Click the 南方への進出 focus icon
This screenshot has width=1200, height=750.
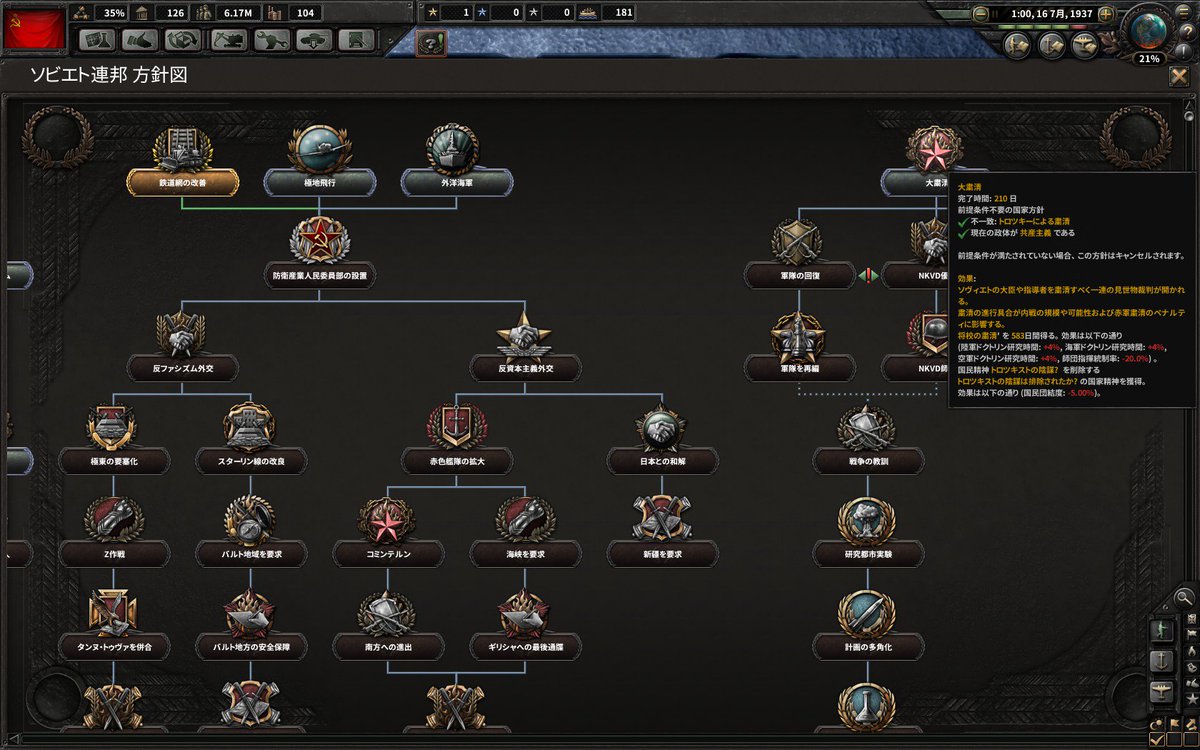pyautogui.click(x=387, y=612)
